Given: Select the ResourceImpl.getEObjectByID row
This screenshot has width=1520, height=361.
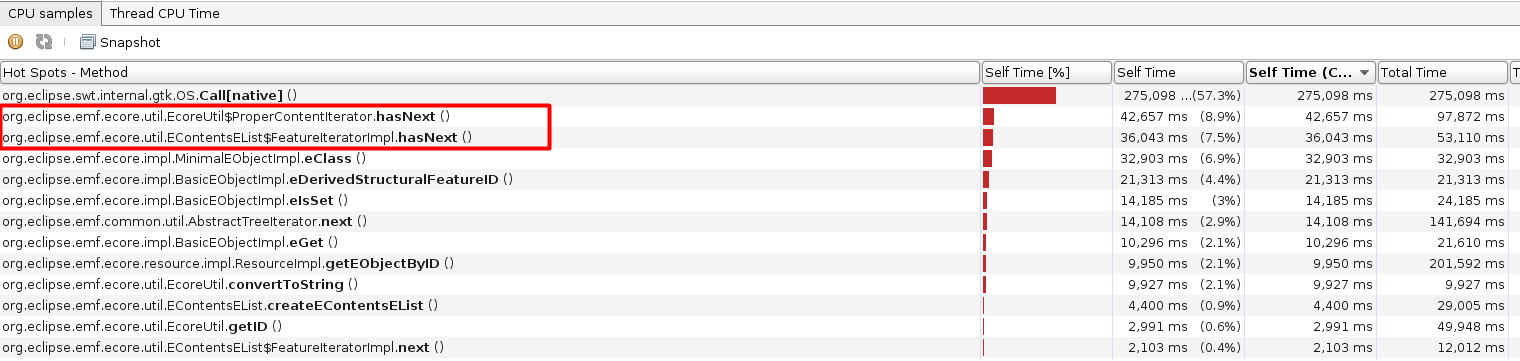Looking at the screenshot, I should click(760, 263).
